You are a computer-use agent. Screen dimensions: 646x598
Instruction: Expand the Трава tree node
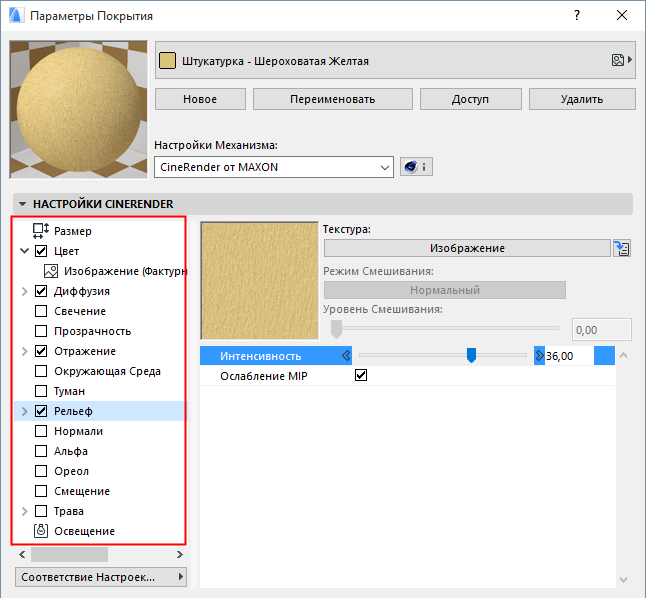pos(24,511)
